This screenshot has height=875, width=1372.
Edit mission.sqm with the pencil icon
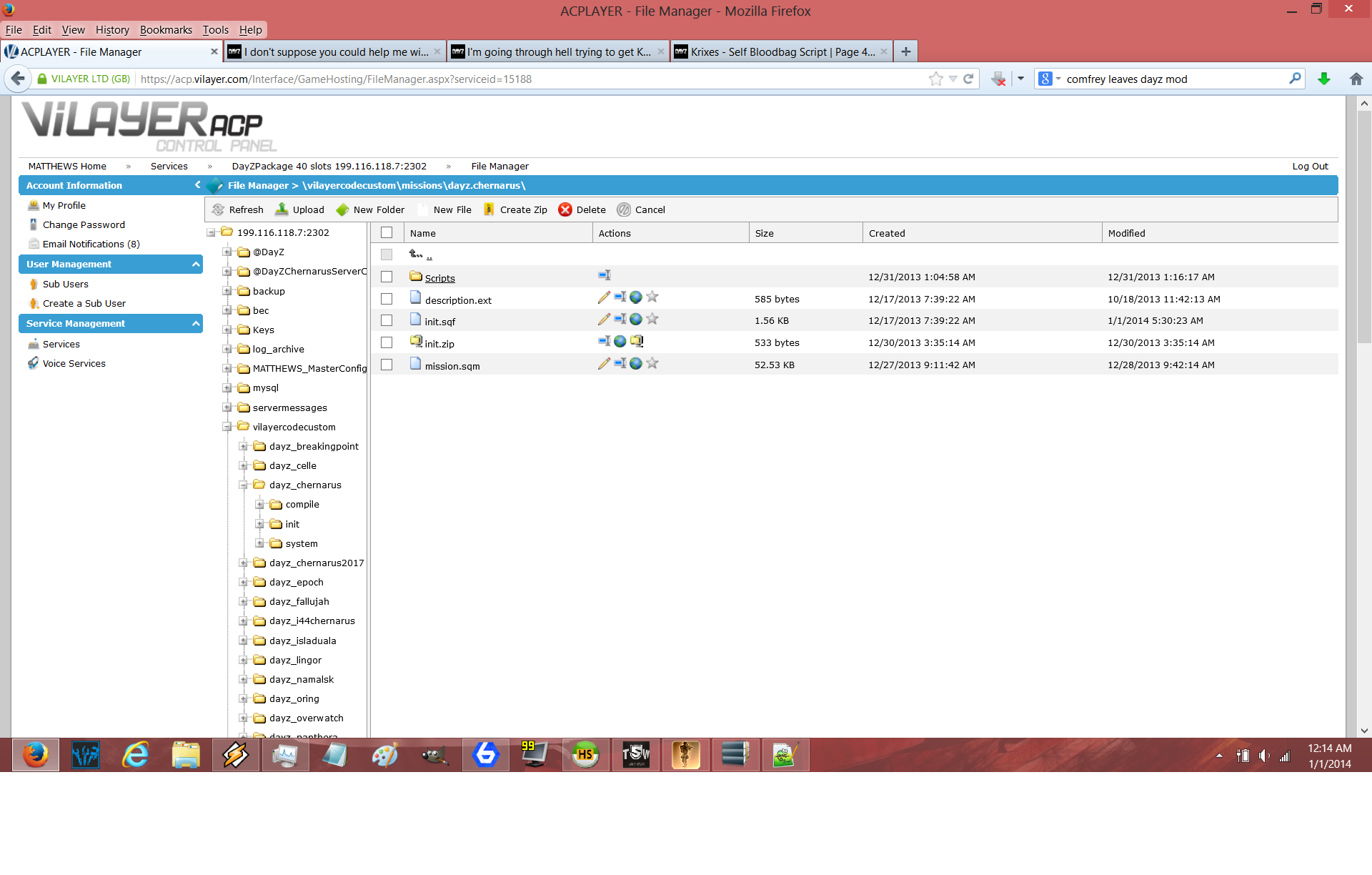604,363
